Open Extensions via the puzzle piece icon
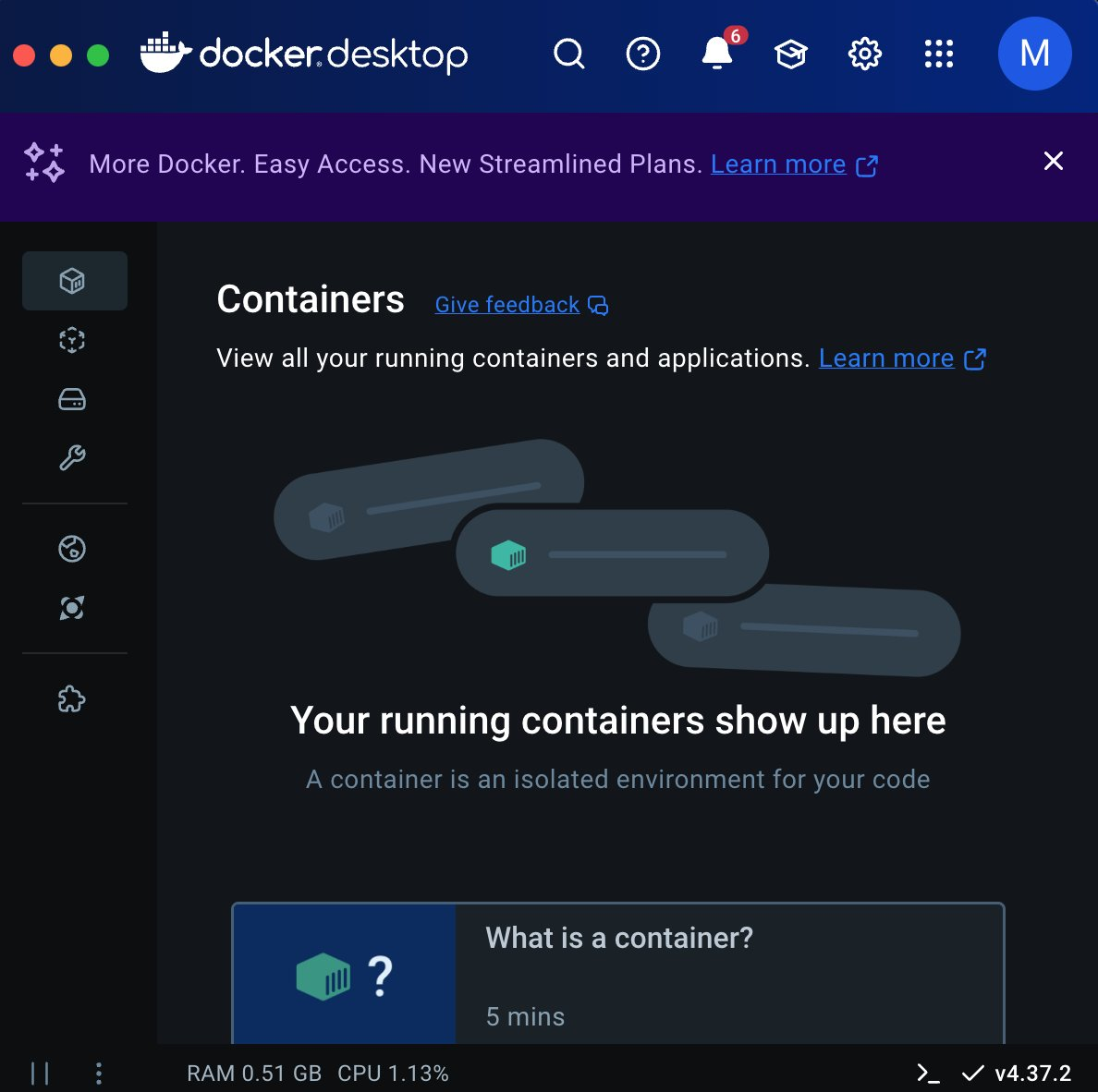The image size is (1098, 1092). pos(72,698)
